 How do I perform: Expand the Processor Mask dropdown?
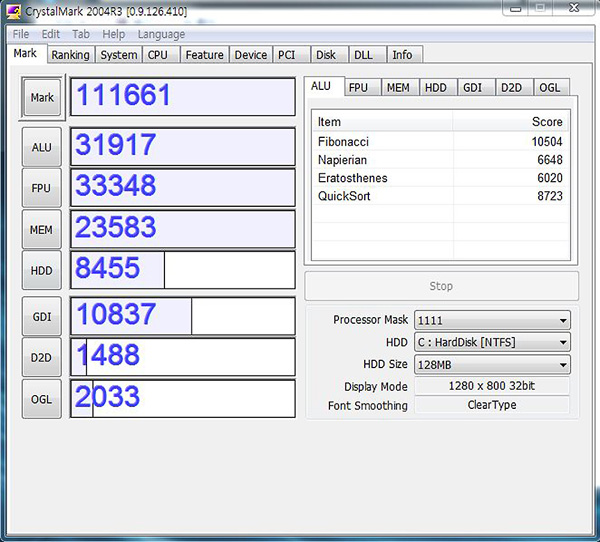coord(492,320)
